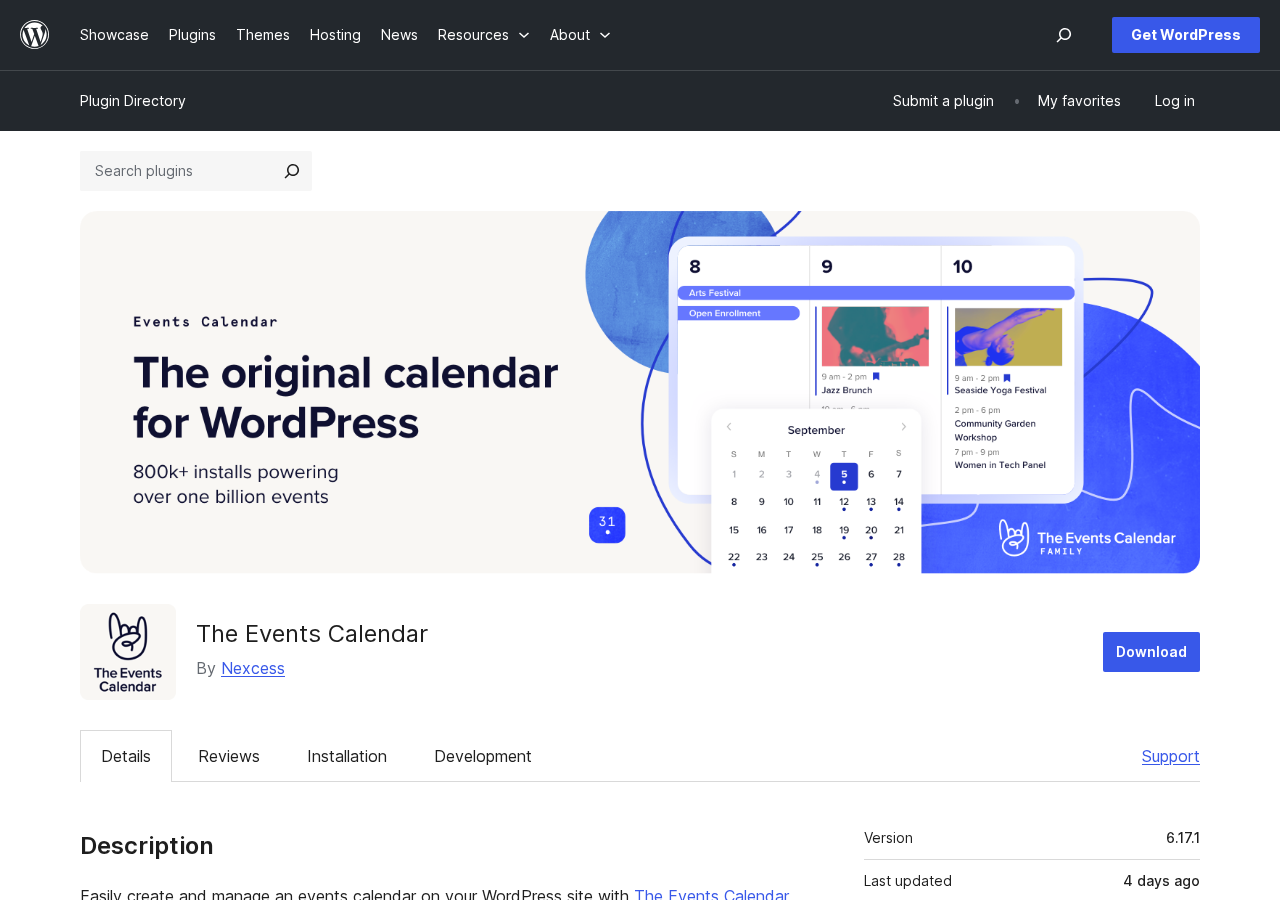The image size is (1280, 900).
Task: Click Submit a plugin link
Action: [943, 101]
